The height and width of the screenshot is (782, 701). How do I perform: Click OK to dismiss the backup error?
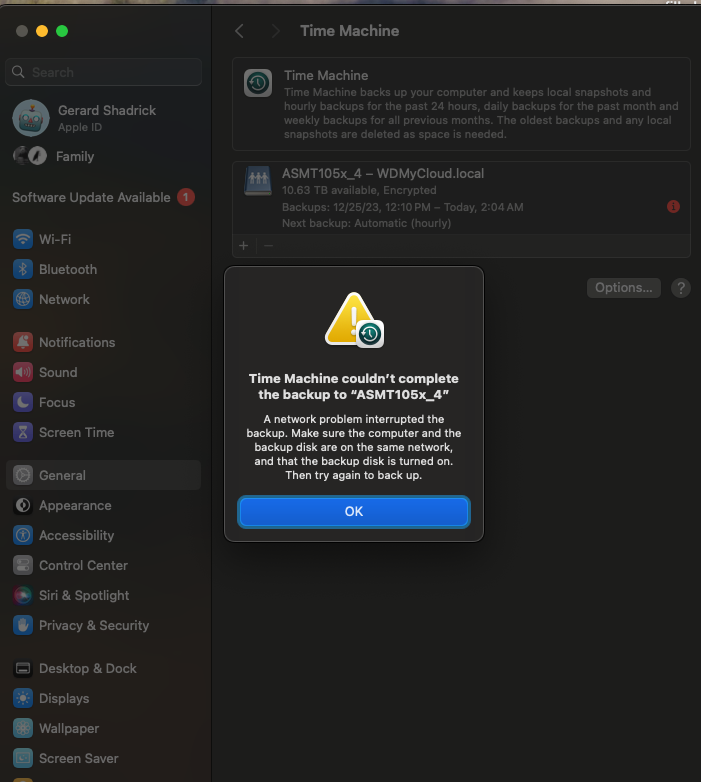(353, 512)
